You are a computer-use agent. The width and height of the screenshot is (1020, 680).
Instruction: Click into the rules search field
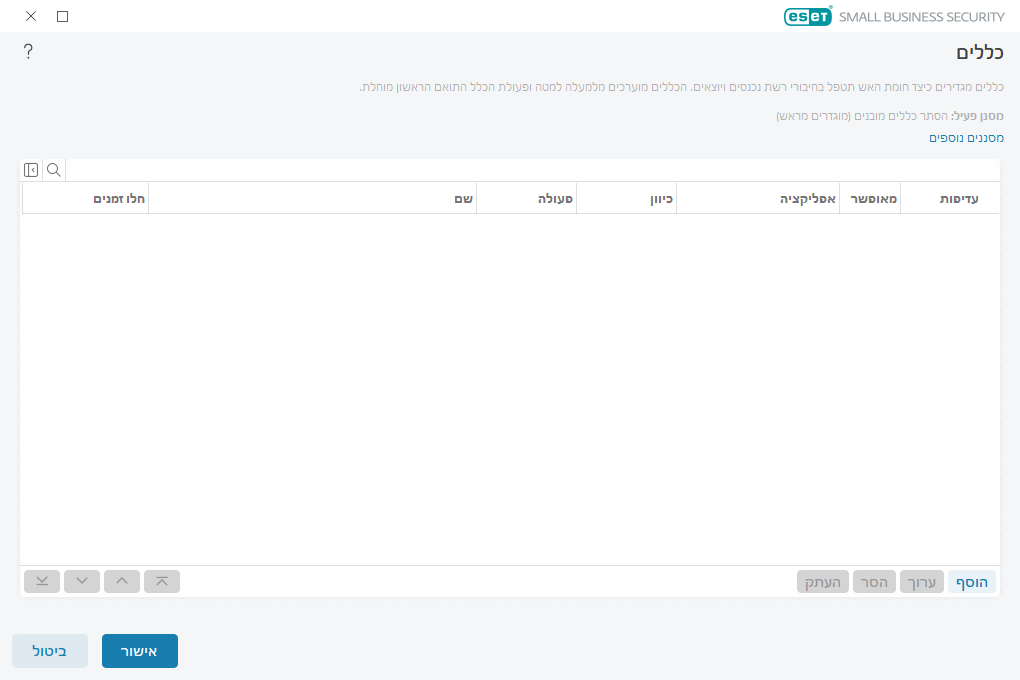(530, 170)
